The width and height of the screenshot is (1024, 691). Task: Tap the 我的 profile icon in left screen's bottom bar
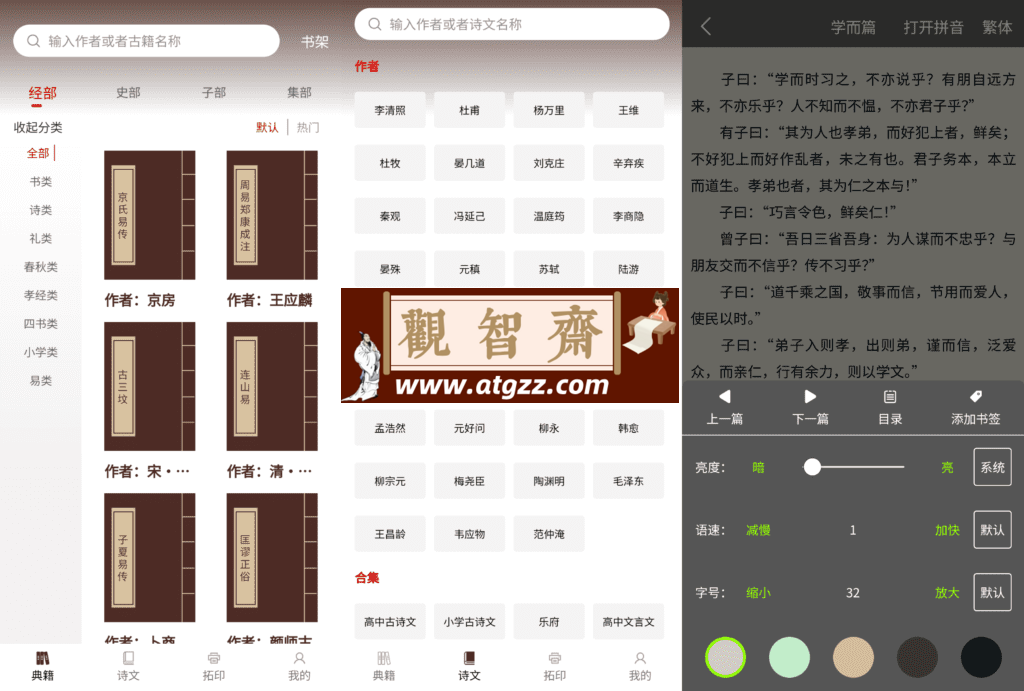299,658
